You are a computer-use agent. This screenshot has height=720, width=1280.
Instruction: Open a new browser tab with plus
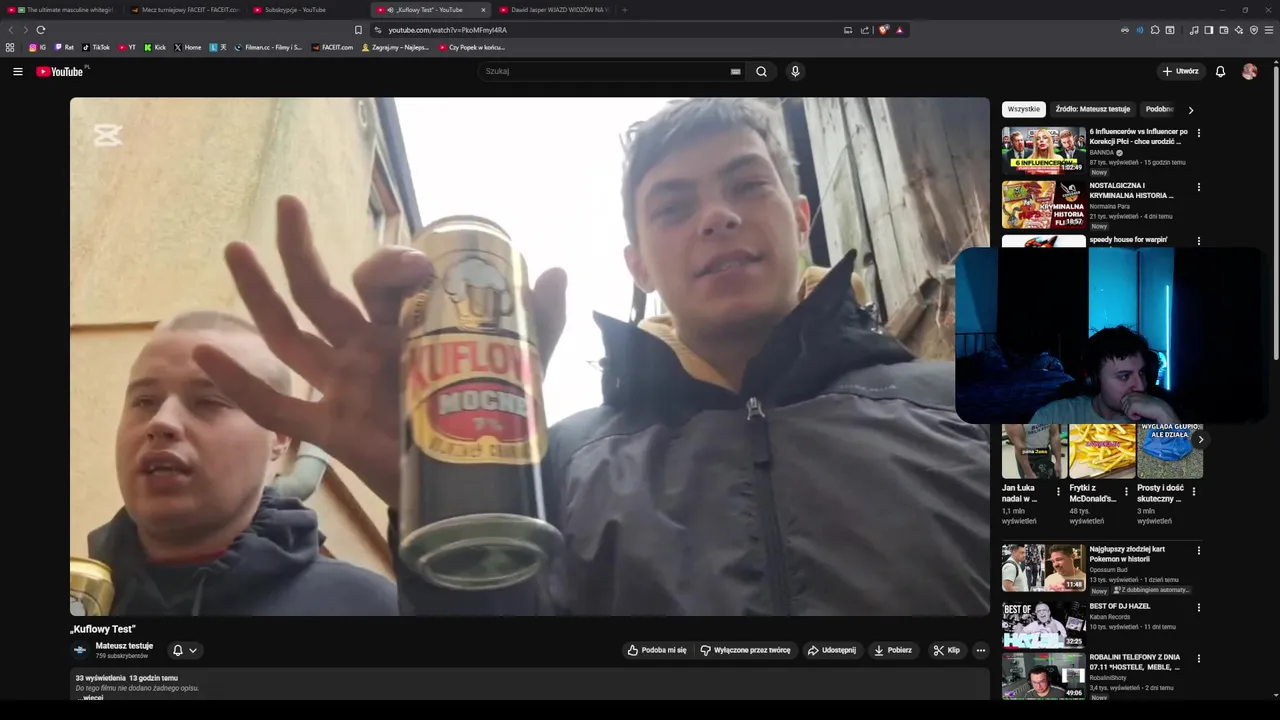(x=624, y=10)
